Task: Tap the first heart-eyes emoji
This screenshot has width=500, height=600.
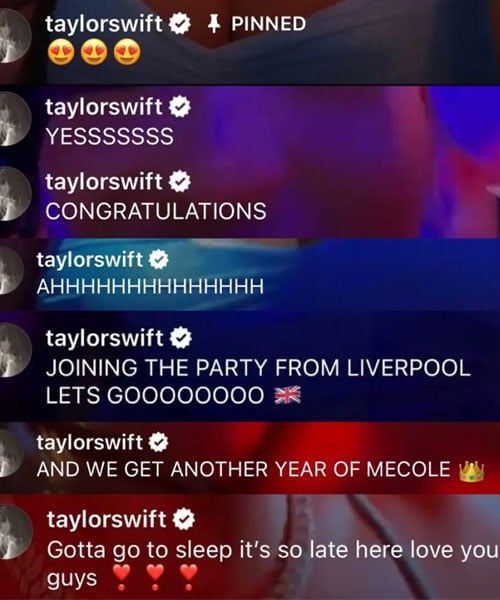Action: [x=60, y=53]
